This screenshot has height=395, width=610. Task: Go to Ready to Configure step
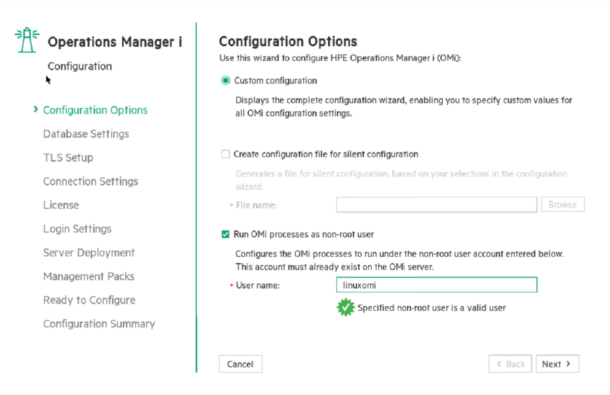pos(89,300)
